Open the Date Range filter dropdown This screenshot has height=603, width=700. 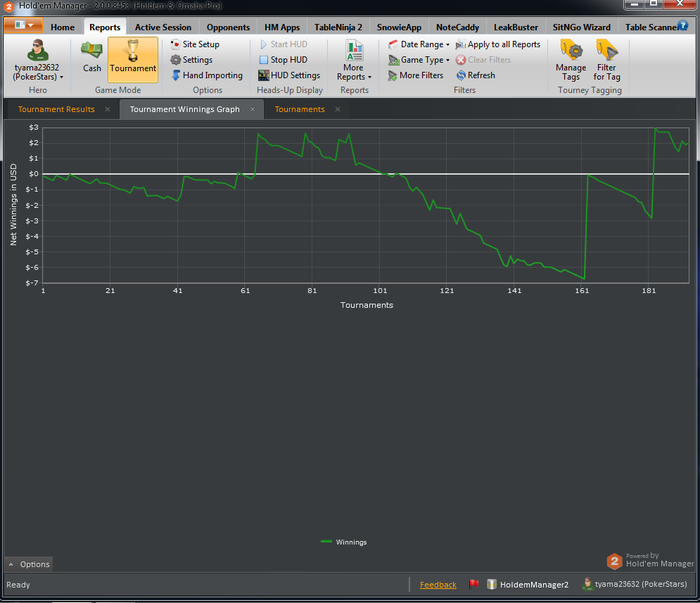click(x=419, y=44)
